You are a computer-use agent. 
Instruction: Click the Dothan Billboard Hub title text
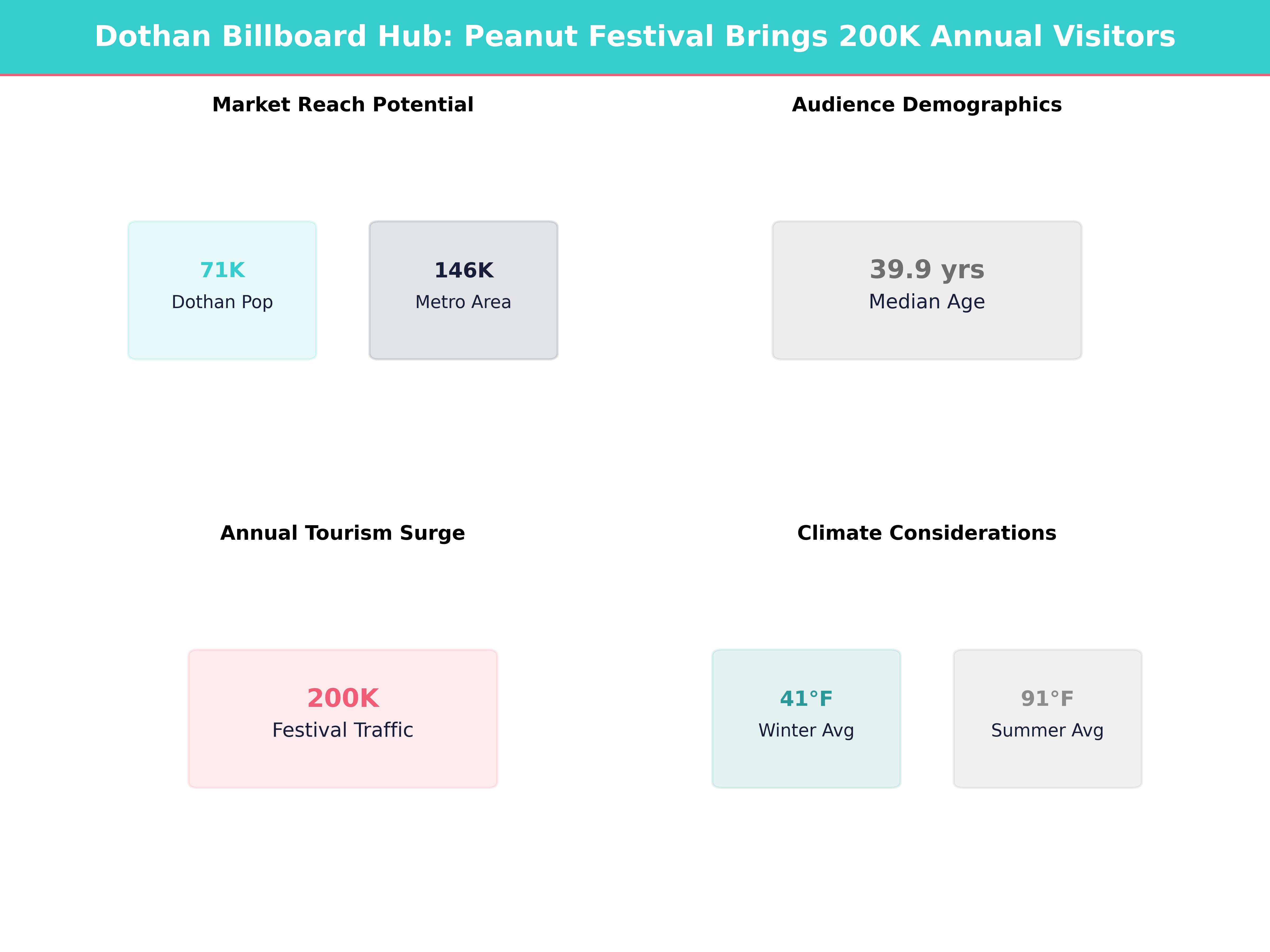click(x=634, y=37)
